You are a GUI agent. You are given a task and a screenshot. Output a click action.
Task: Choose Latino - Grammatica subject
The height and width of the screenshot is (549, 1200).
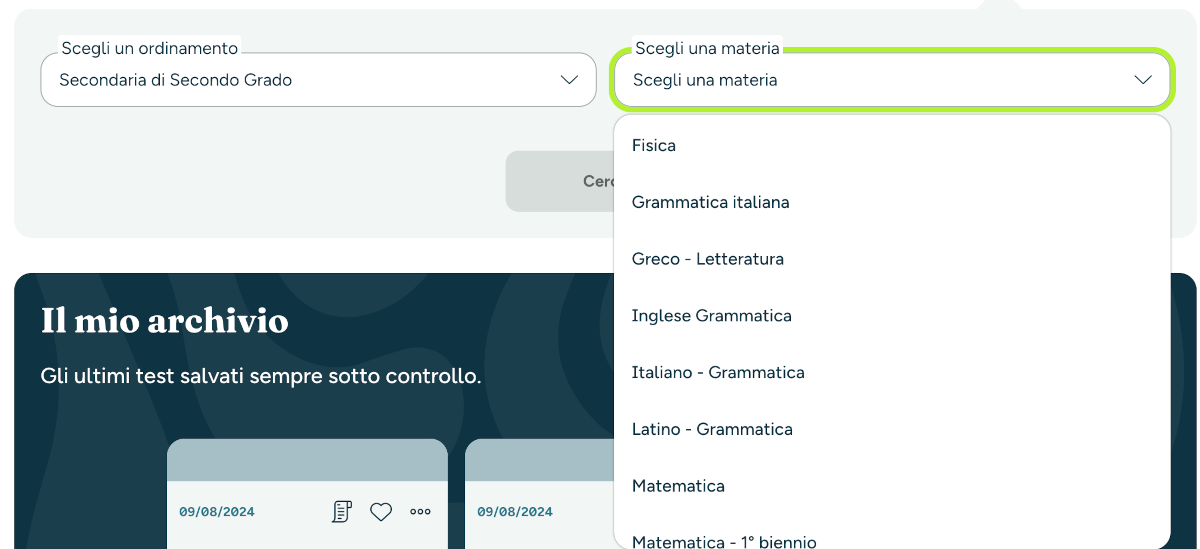coord(891,430)
